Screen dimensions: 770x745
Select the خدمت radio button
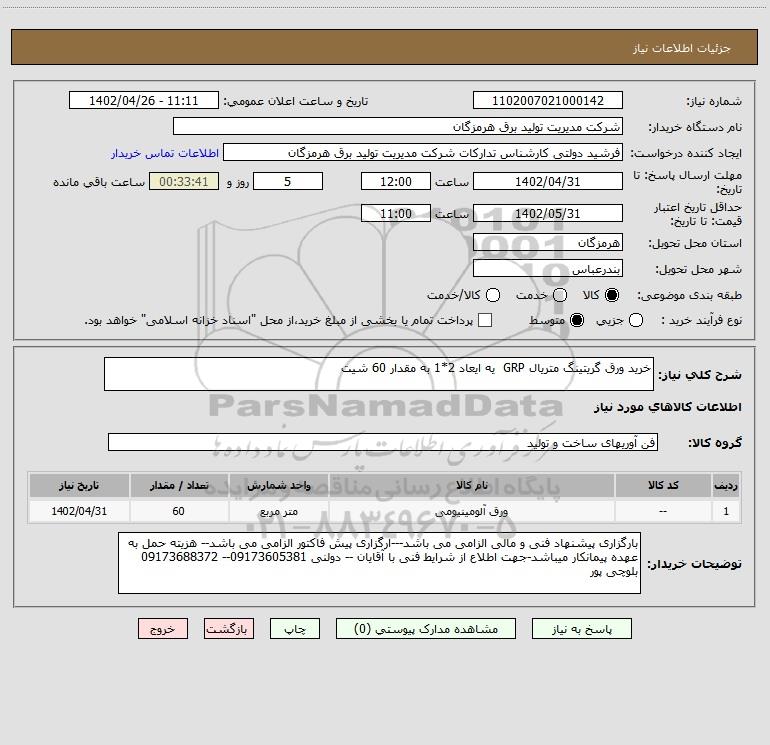[x=560, y=295]
